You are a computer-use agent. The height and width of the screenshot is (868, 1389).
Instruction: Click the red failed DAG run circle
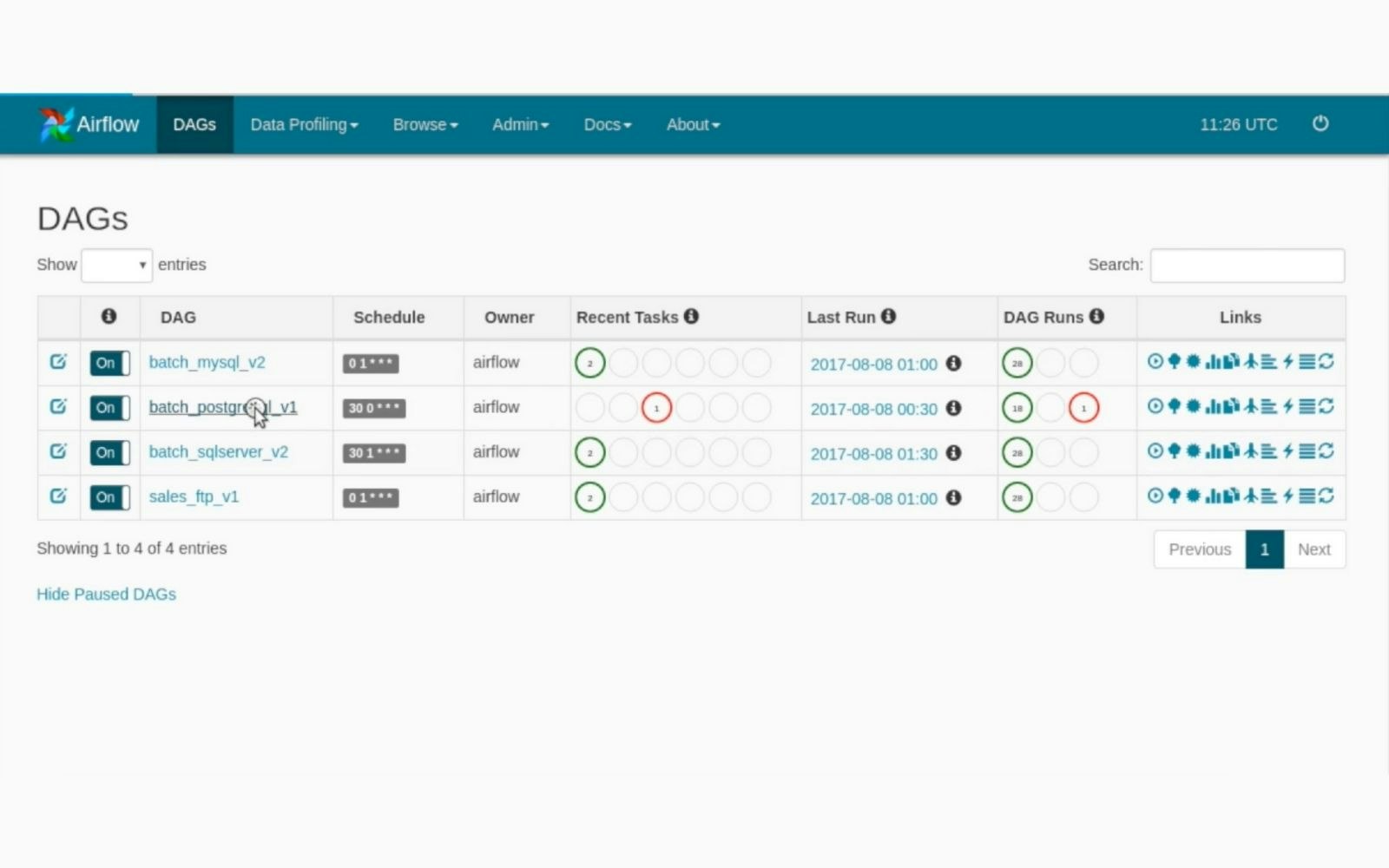(1083, 407)
